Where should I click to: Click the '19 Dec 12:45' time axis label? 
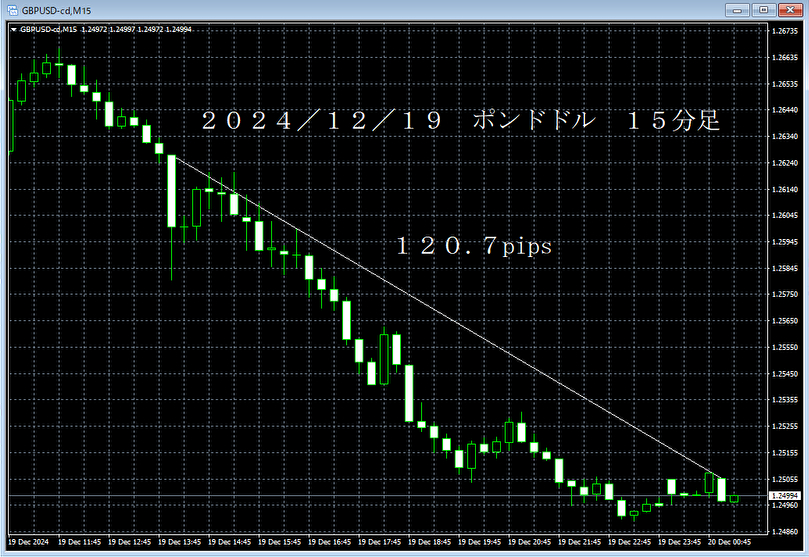pyautogui.click(x=130, y=542)
